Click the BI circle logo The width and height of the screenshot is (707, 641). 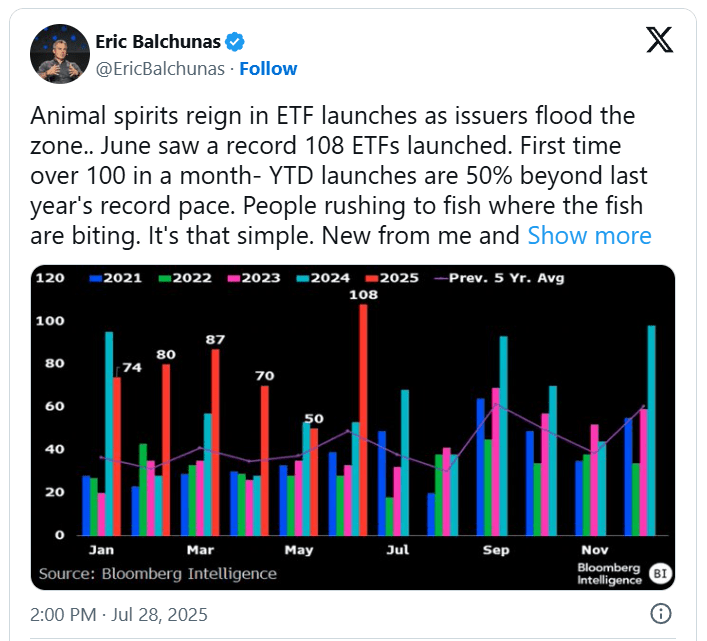pos(659,573)
